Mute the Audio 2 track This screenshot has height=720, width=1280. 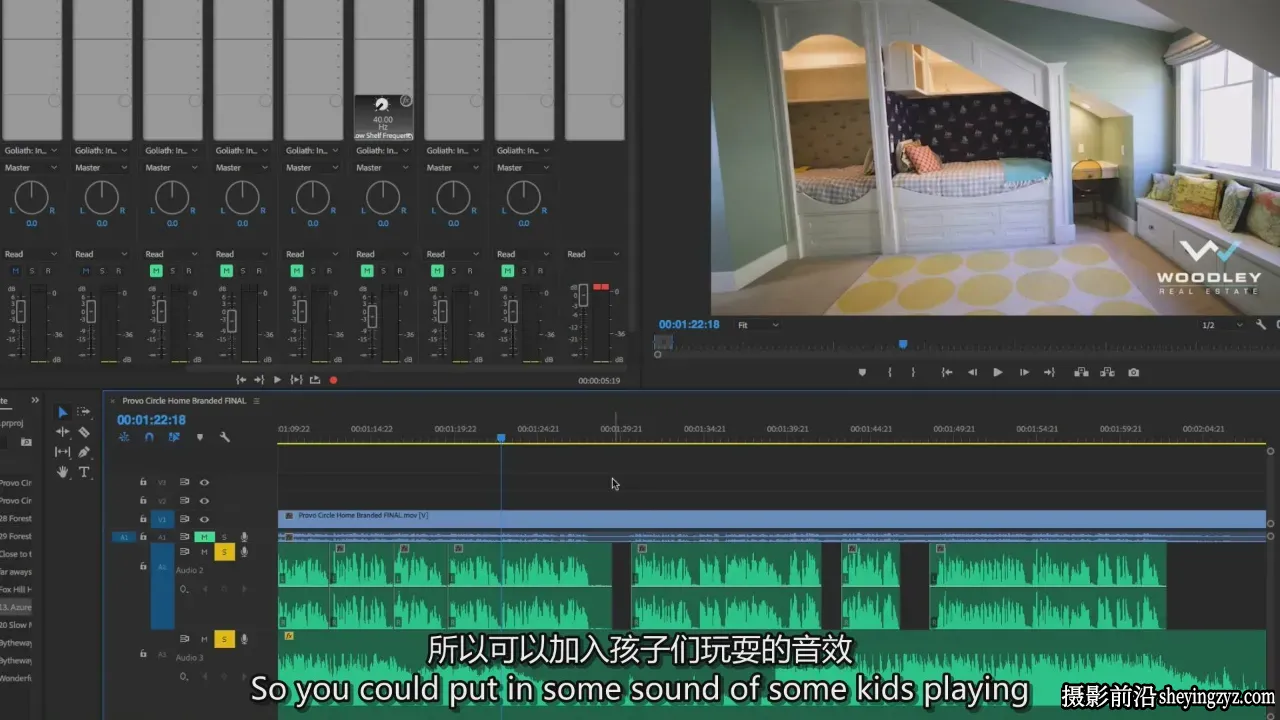(204, 552)
